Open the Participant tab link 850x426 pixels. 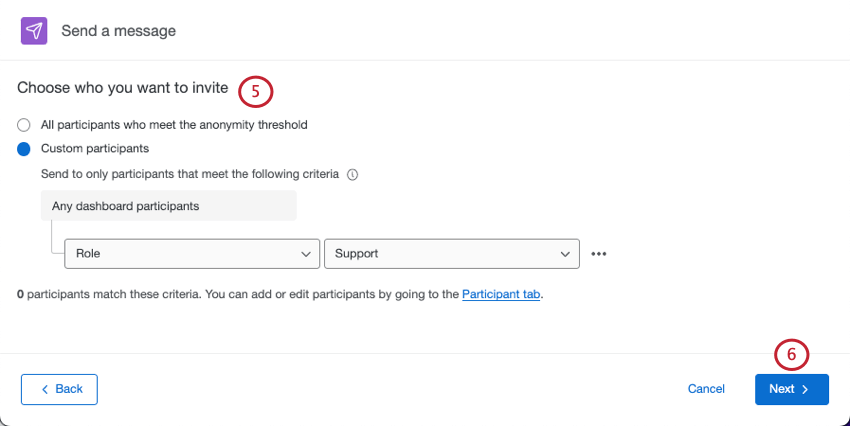501,295
